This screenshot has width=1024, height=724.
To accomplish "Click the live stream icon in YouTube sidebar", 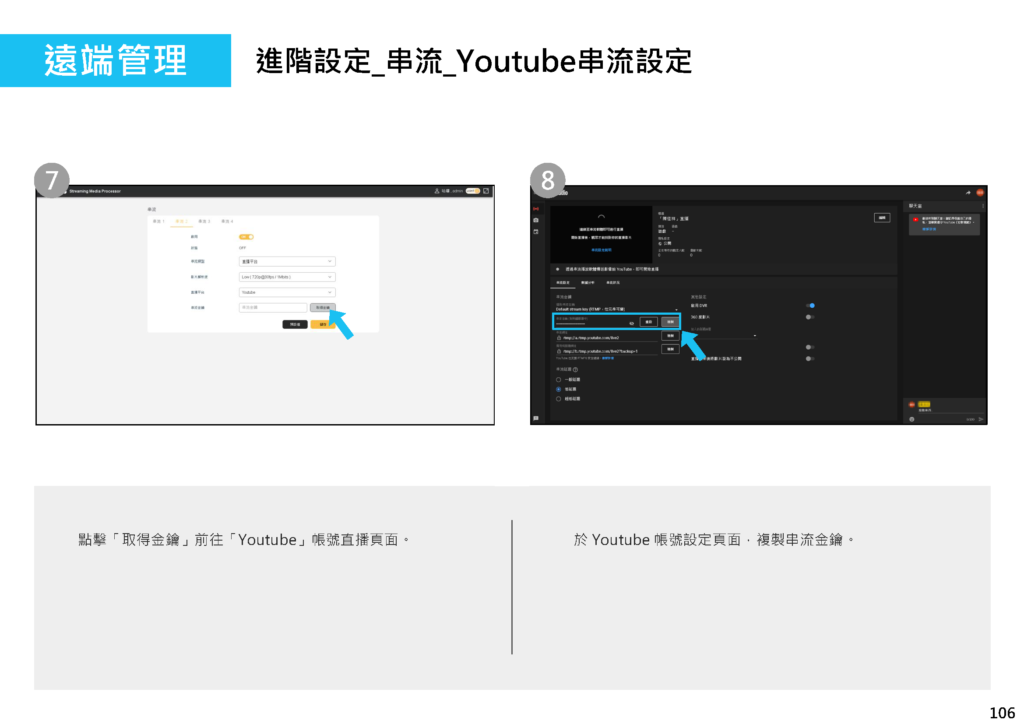I will point(536,209).
